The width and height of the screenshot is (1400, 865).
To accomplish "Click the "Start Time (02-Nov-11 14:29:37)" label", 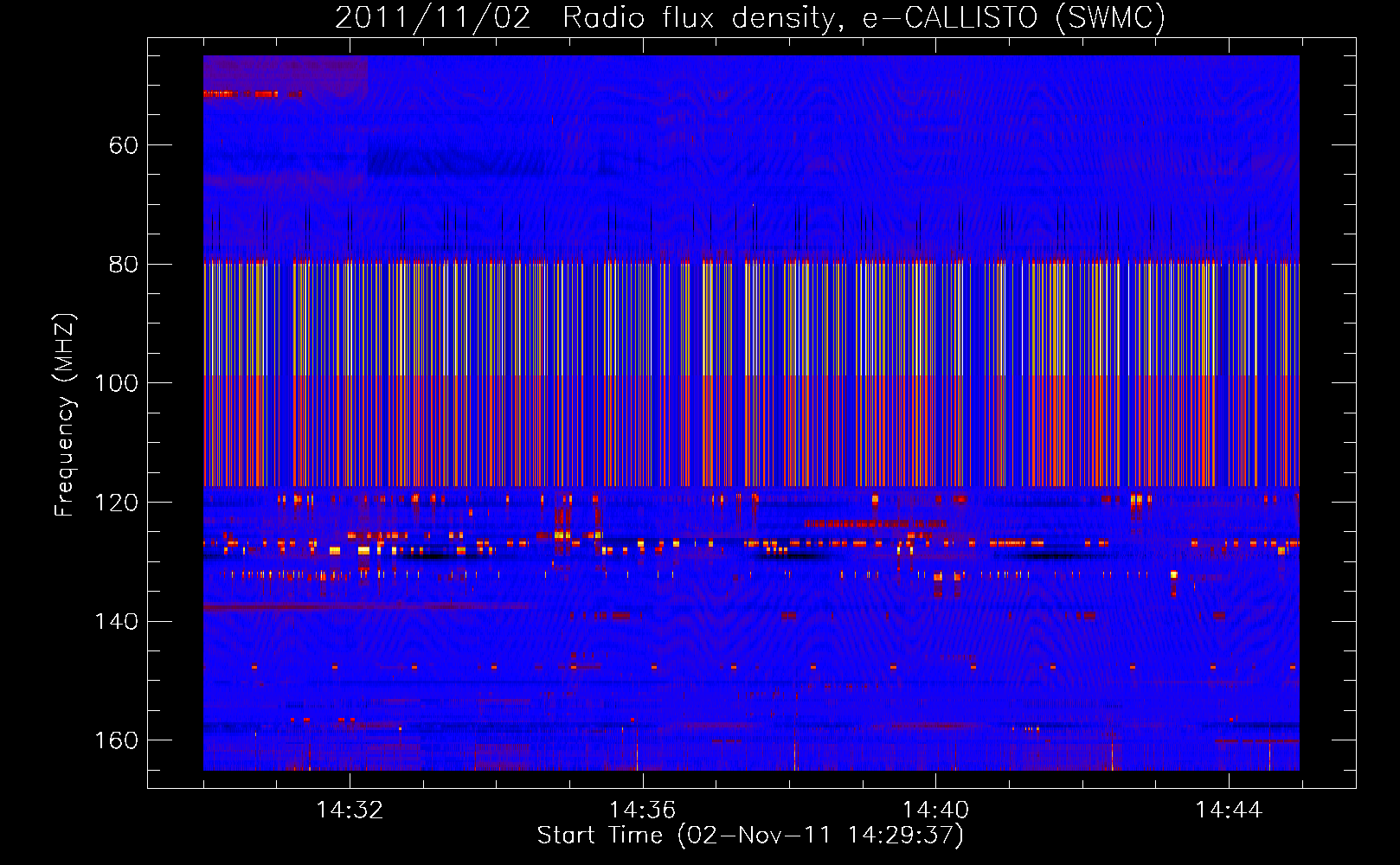I will [x=750, y=836].
